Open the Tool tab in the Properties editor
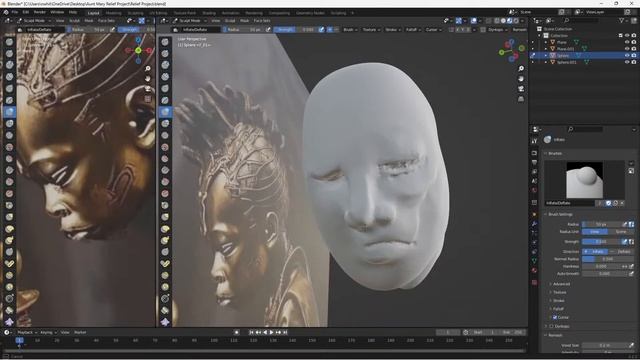This screenshot has height=360, width=640. tap(534, 141)
